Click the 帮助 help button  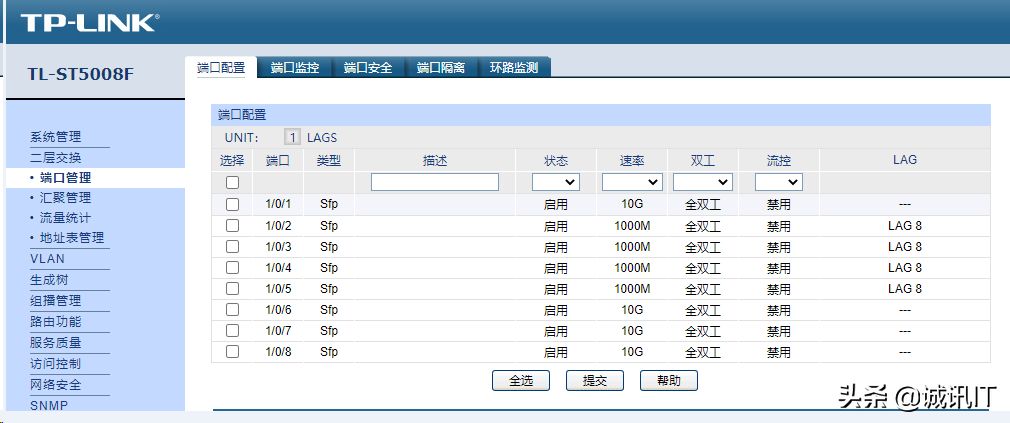668,380
